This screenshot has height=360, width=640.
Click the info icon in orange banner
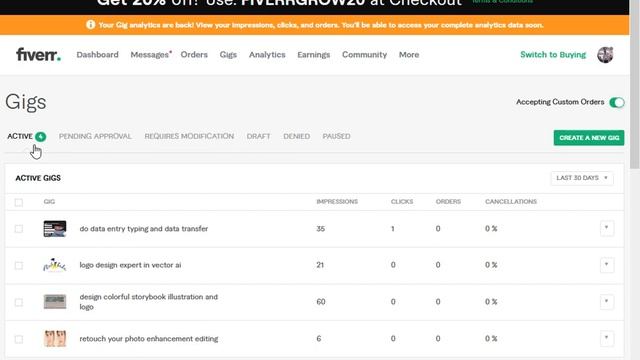(x=91, y=25)
